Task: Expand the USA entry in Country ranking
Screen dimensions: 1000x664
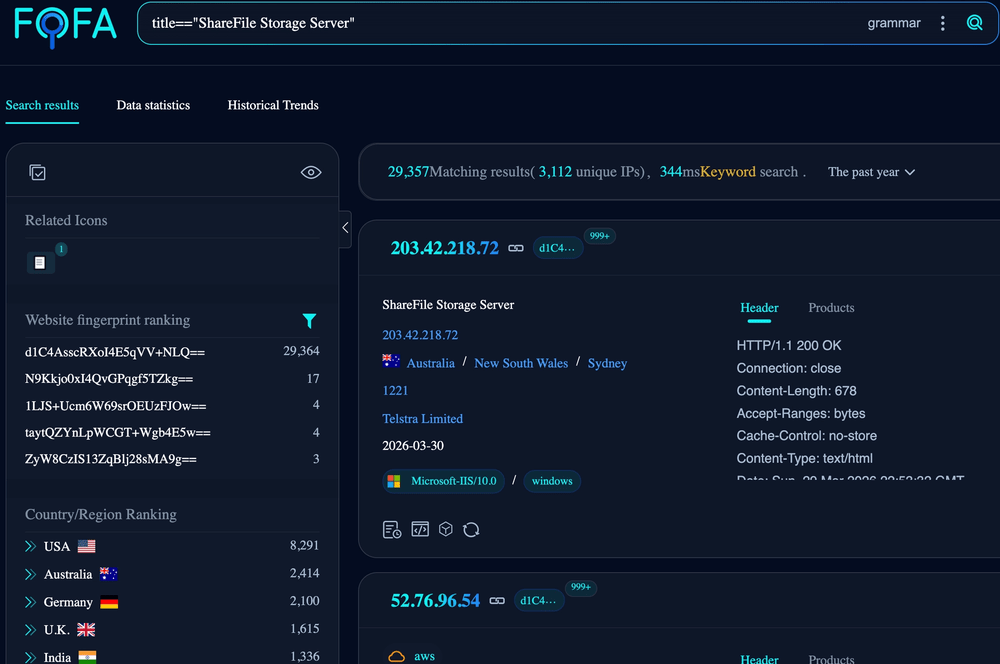Action: click(x=31, y=547)
